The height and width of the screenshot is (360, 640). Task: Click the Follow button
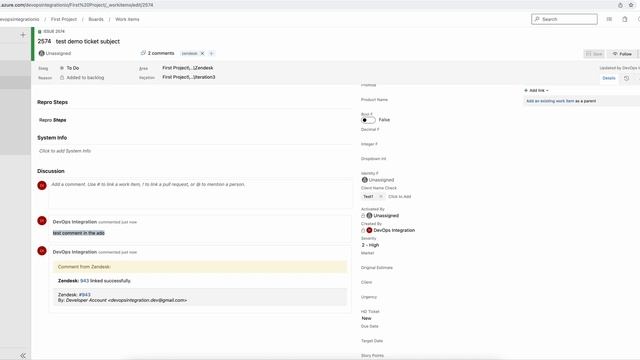[622, 54]
